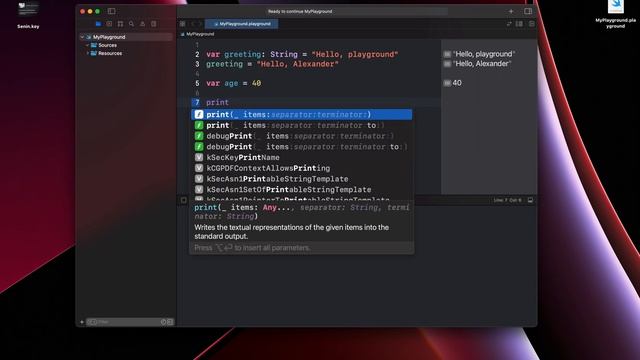
Task: Click the line 7 run marker in the gutter
Action: (197, 102)
